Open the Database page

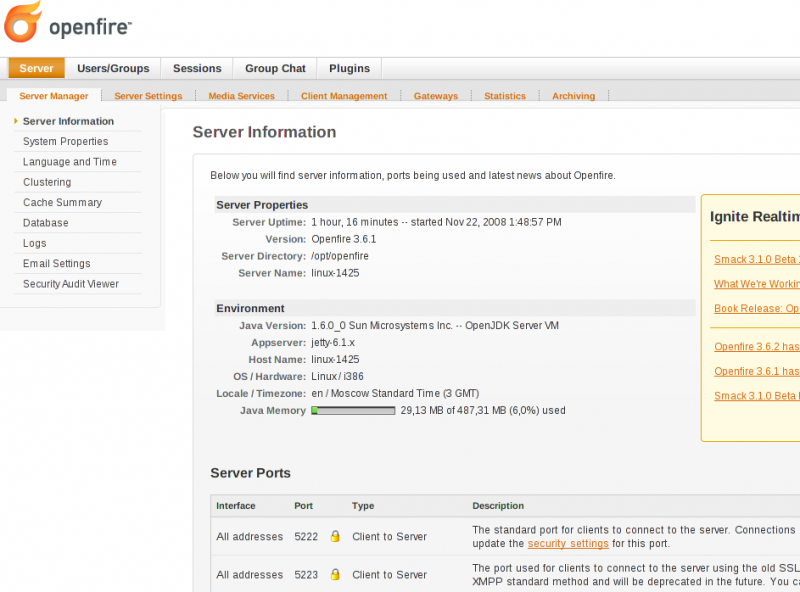[x=45, y=223]
